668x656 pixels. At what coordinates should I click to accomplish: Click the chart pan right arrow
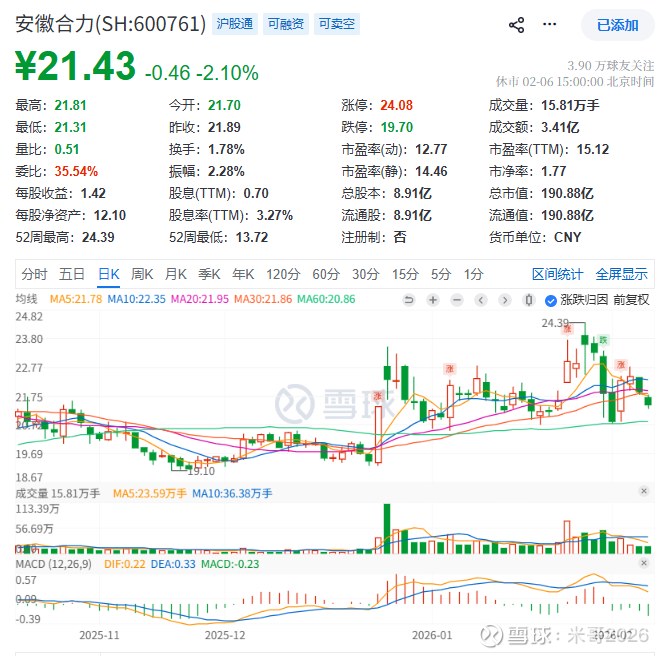505,300
